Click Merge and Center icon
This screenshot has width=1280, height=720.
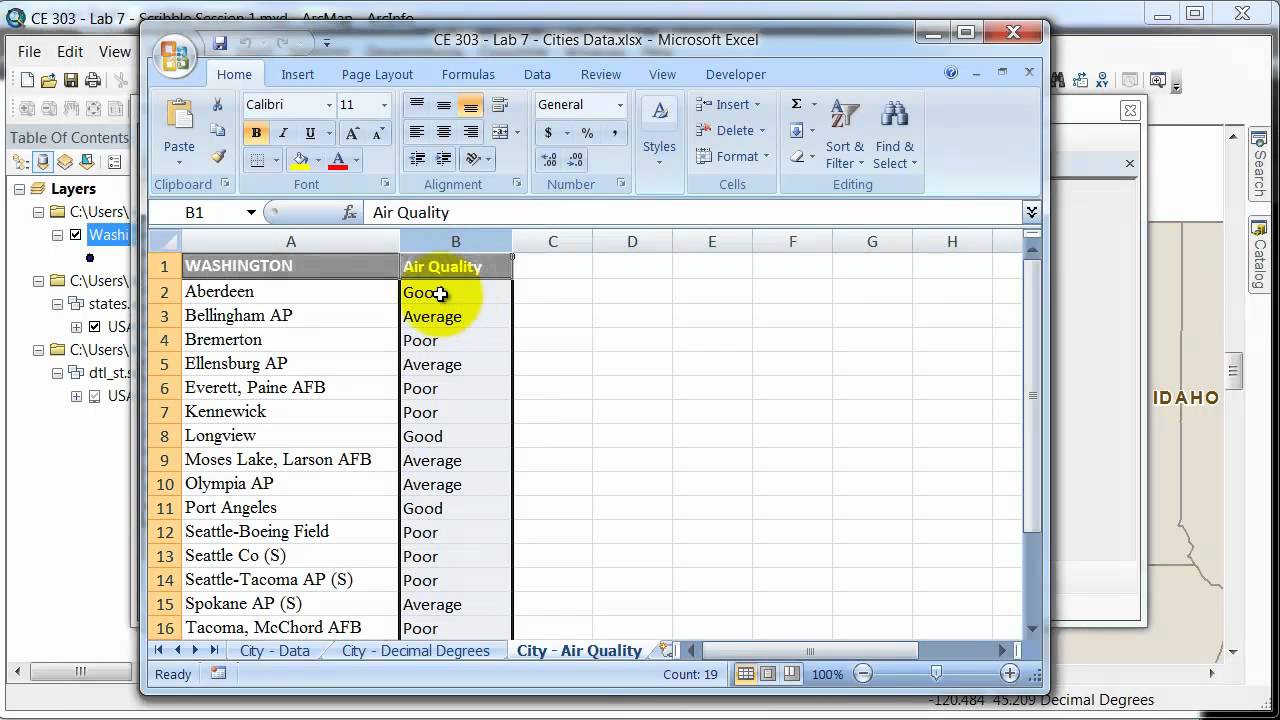pos(501,132)
